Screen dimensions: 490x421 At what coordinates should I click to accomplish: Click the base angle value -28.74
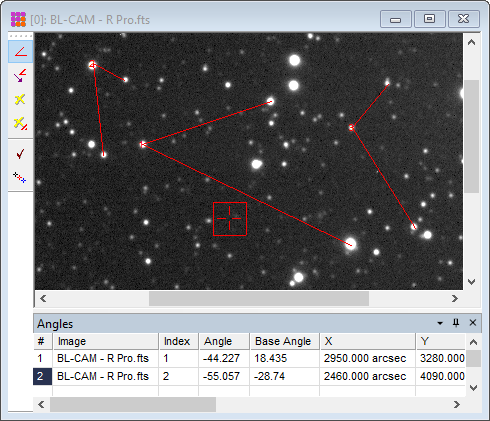pos(269,376)
